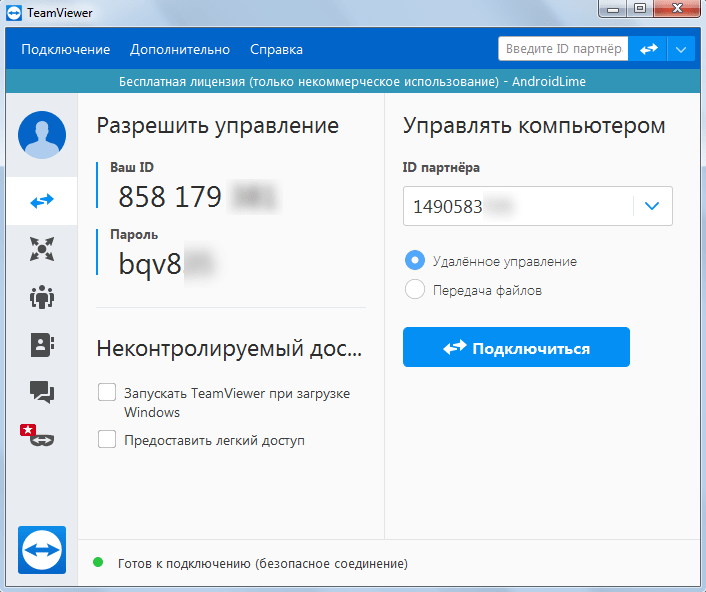706x592 pixels.
Task: Open Computers & Contacts group-of-people icon
Action: pyautogui.click(x=42, y=297)
